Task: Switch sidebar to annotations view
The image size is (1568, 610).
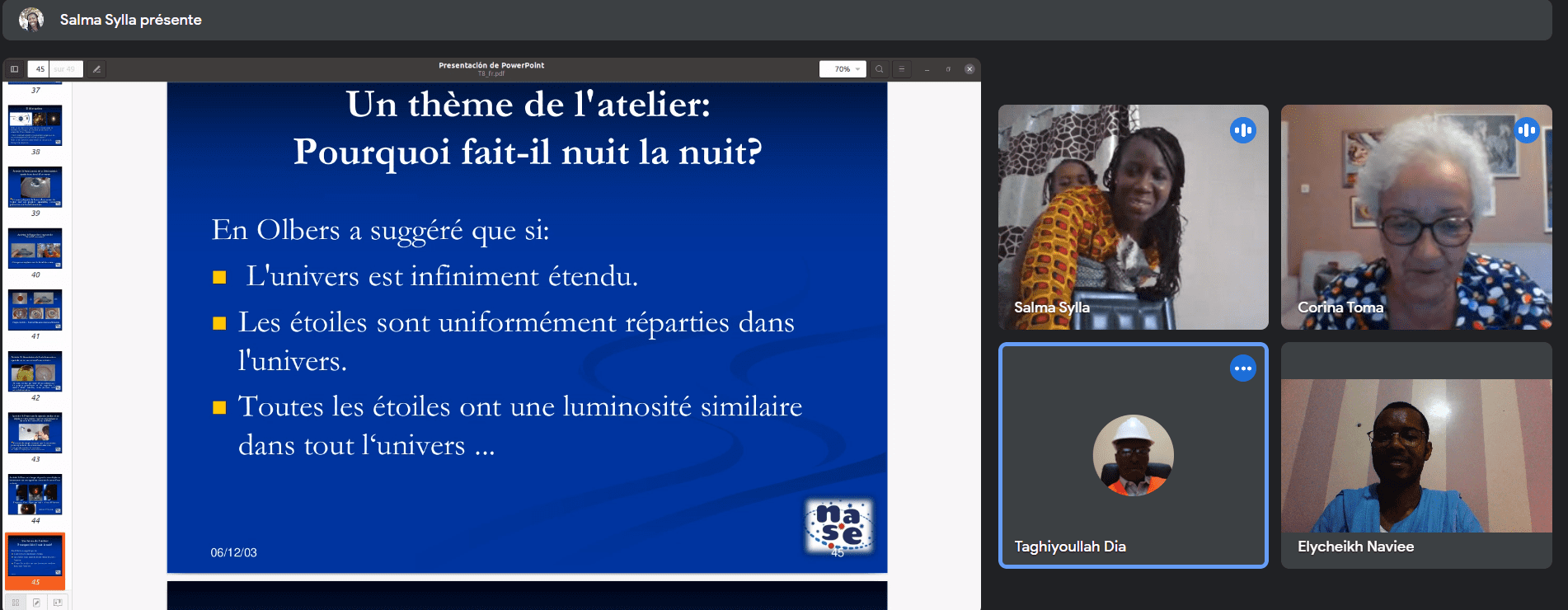Action: (x=36, y=603)
